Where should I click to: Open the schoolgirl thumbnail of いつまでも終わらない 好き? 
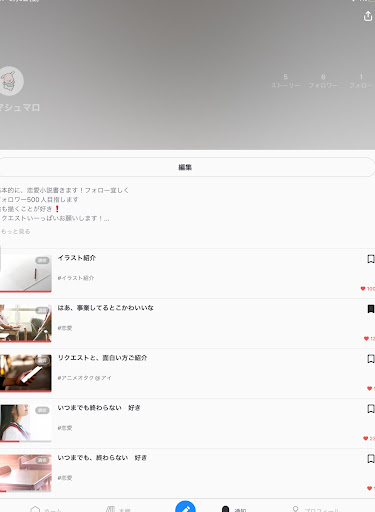26,423
